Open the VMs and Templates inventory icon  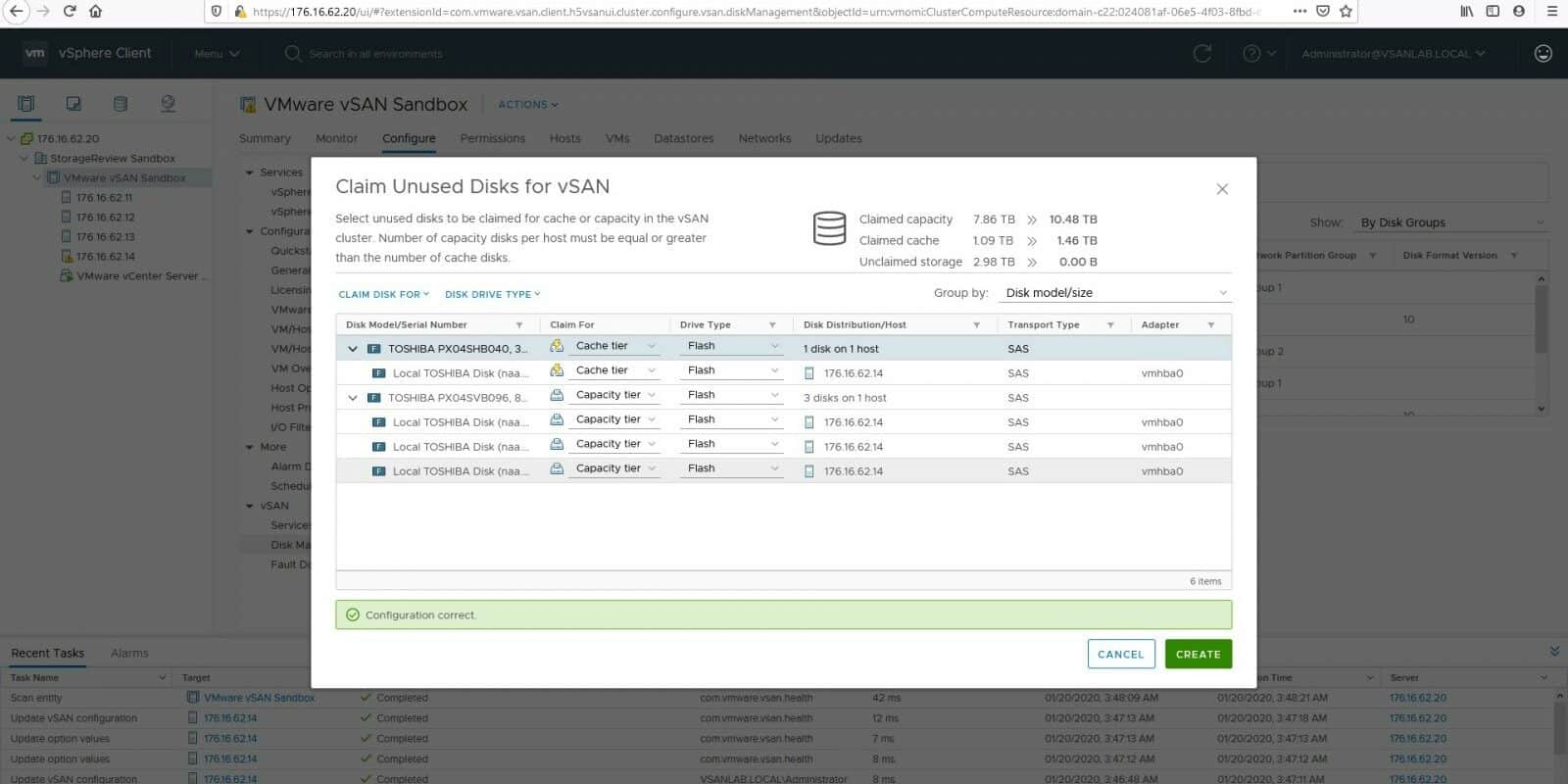click(x=73, y=104)
